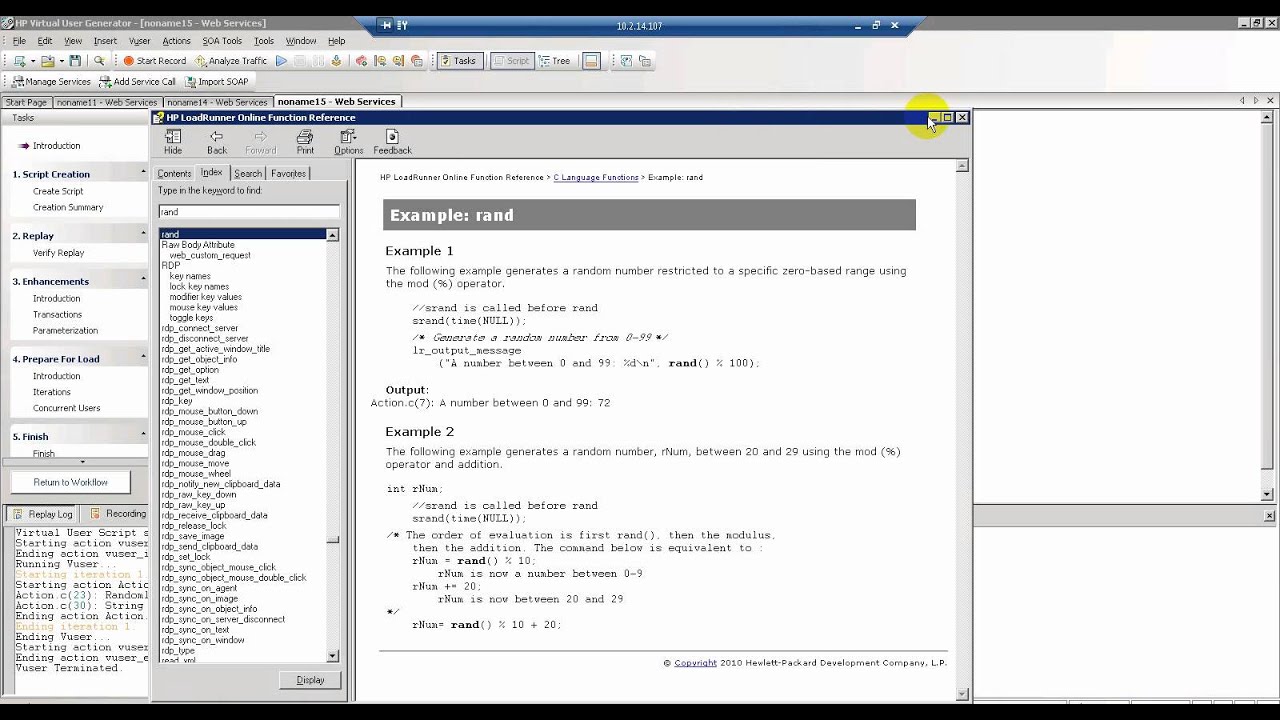Click the Display button below the index
The height and width of the screenshot is (720, 1280).
tap(310, 680)
